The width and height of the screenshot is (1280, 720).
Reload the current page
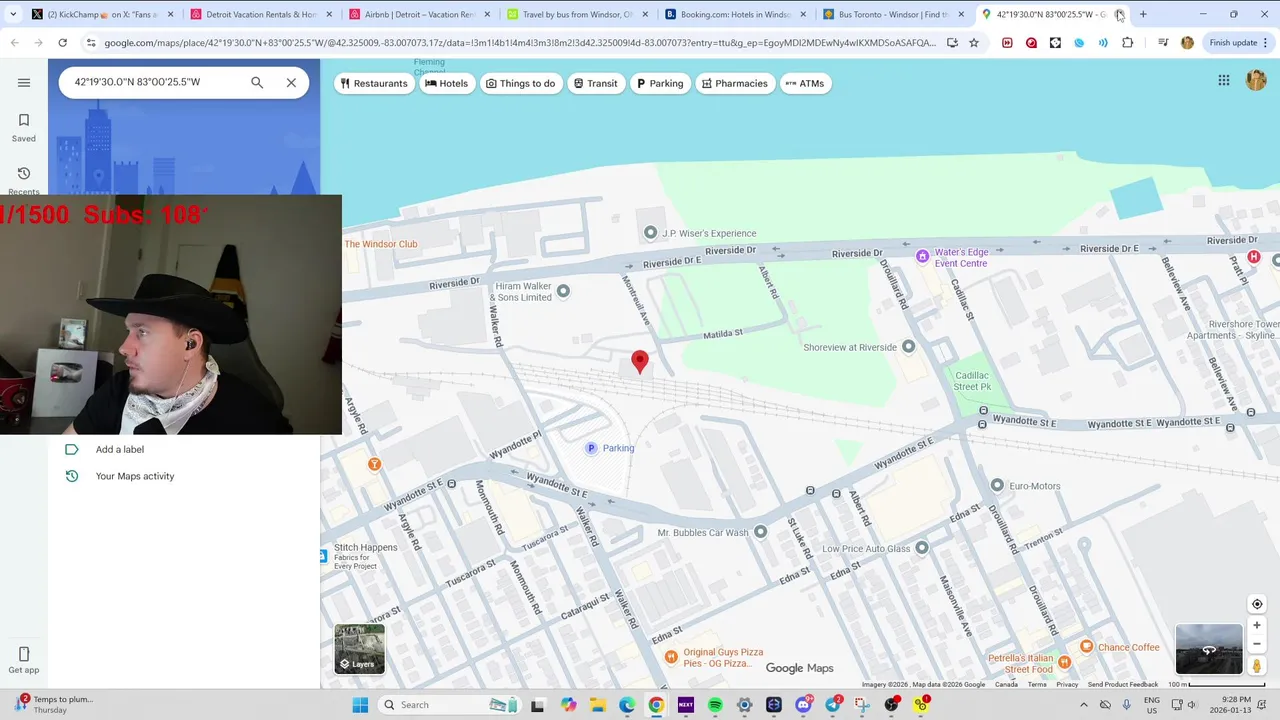coord(62,43)
